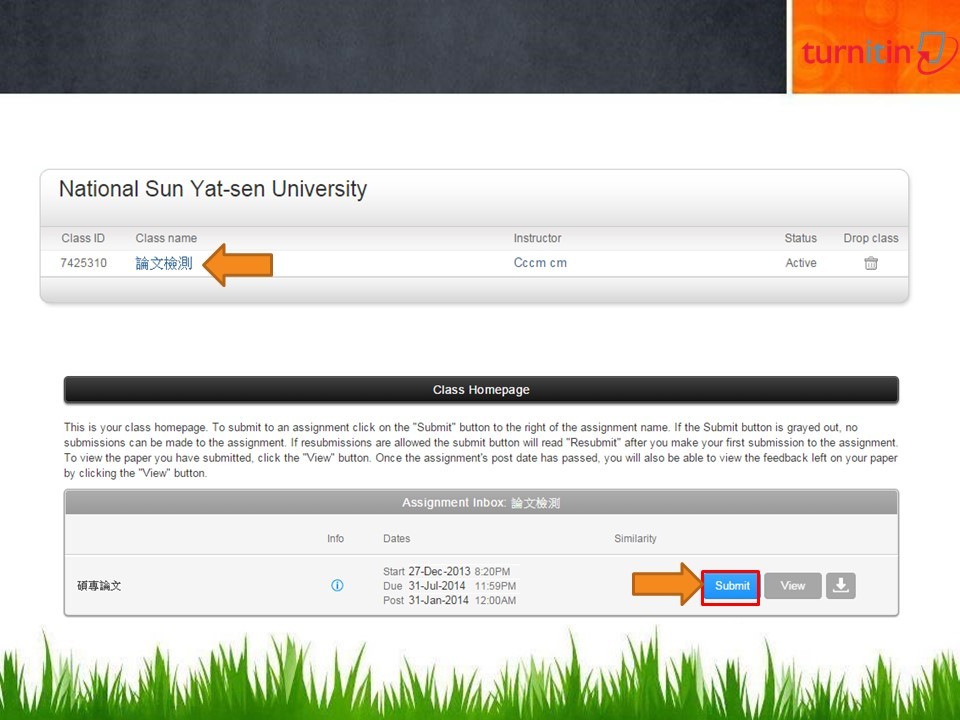960x720 pixels.
Task: Click the Class Homepage header bar
Action: click(x=481, y=390)
